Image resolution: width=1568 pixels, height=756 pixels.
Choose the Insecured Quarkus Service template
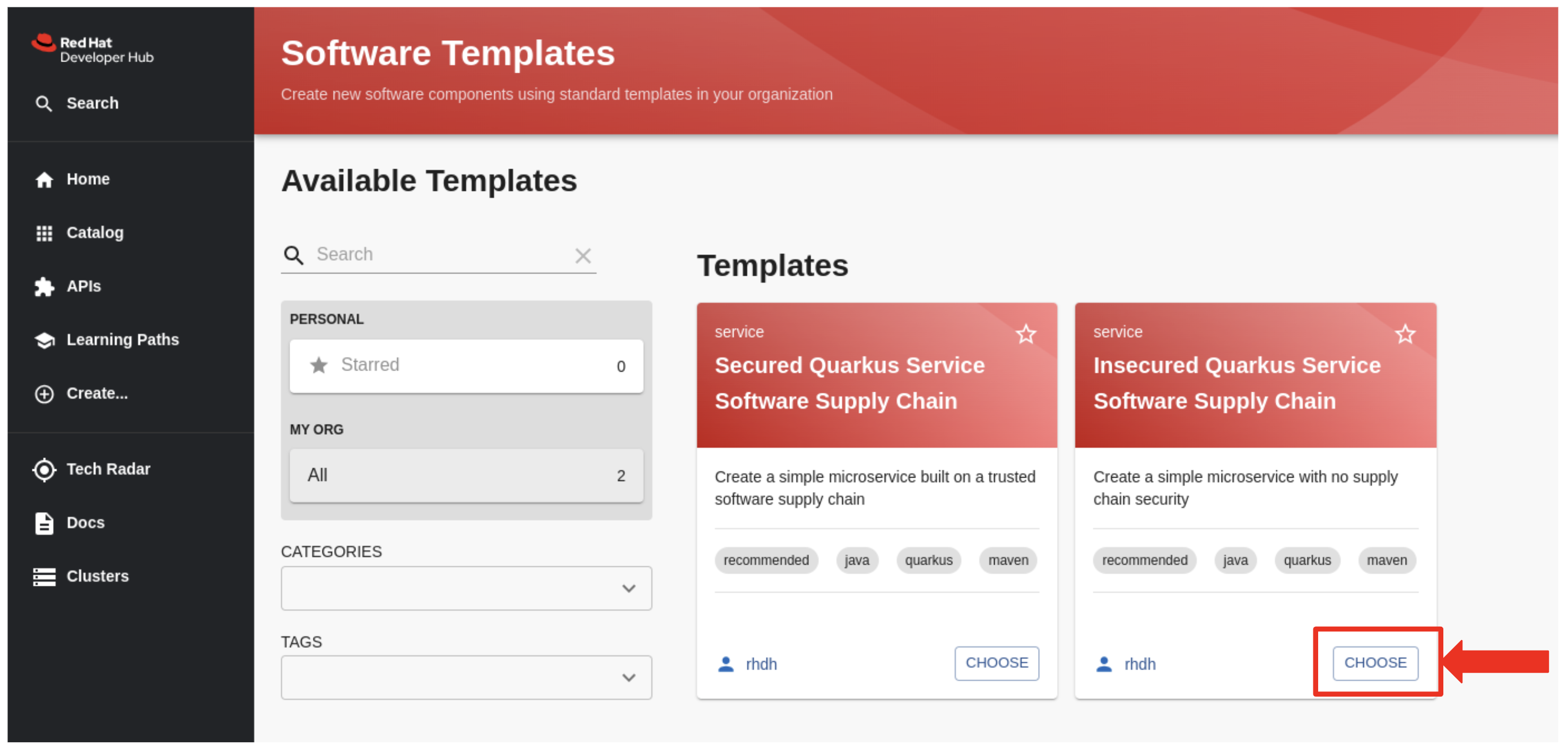click(x=1375, y=663)
